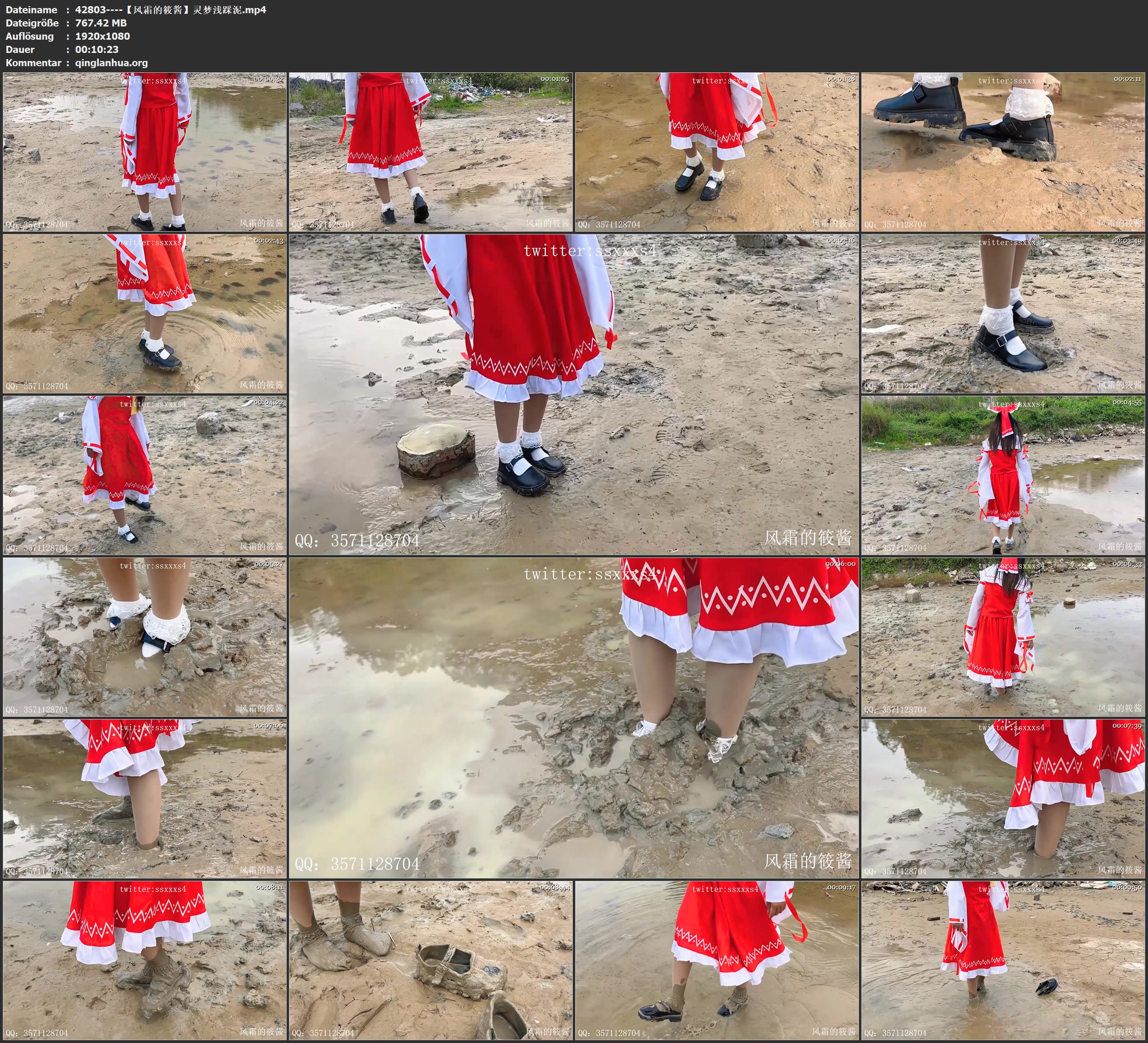Select the thumbnail stamped 00:09:17

[716, 960]
